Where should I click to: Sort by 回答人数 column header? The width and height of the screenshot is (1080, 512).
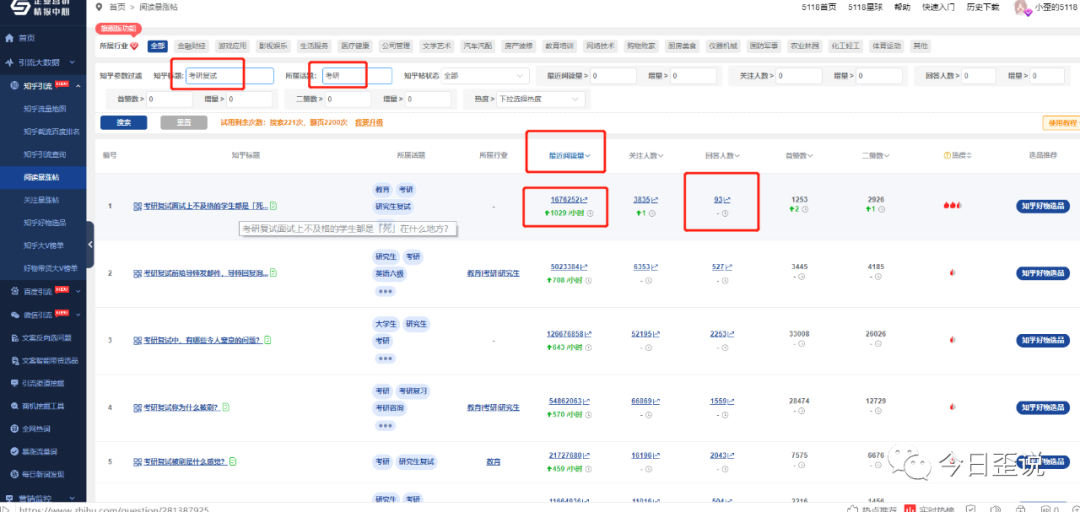722,156
